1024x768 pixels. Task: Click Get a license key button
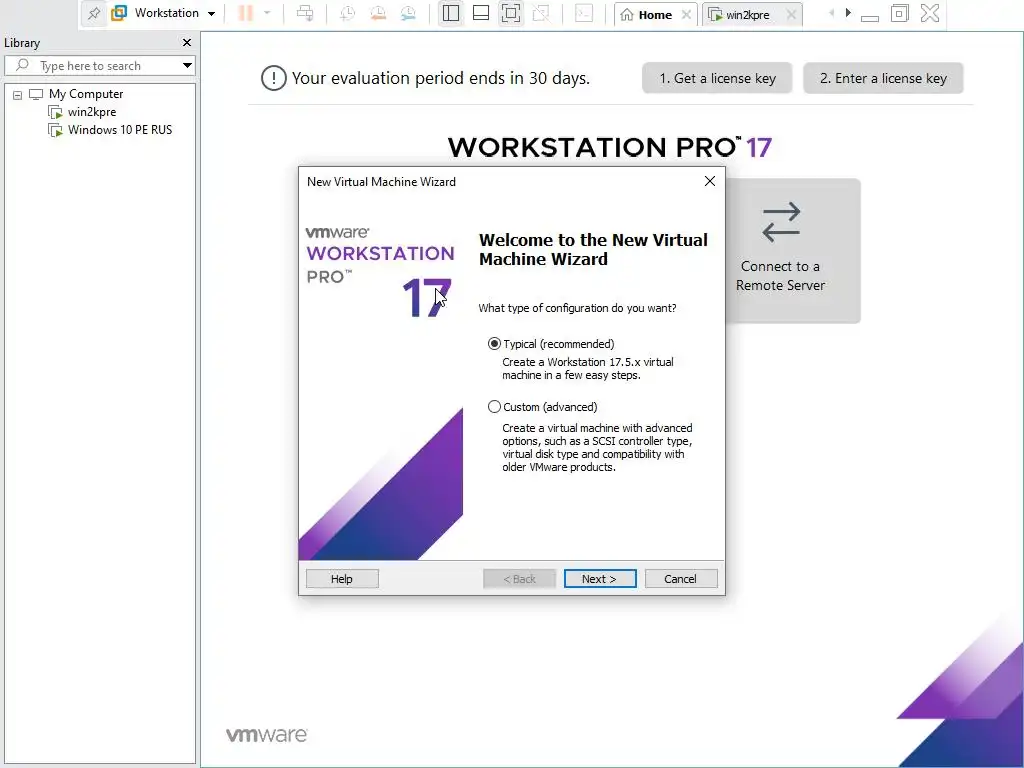point(717,78)
